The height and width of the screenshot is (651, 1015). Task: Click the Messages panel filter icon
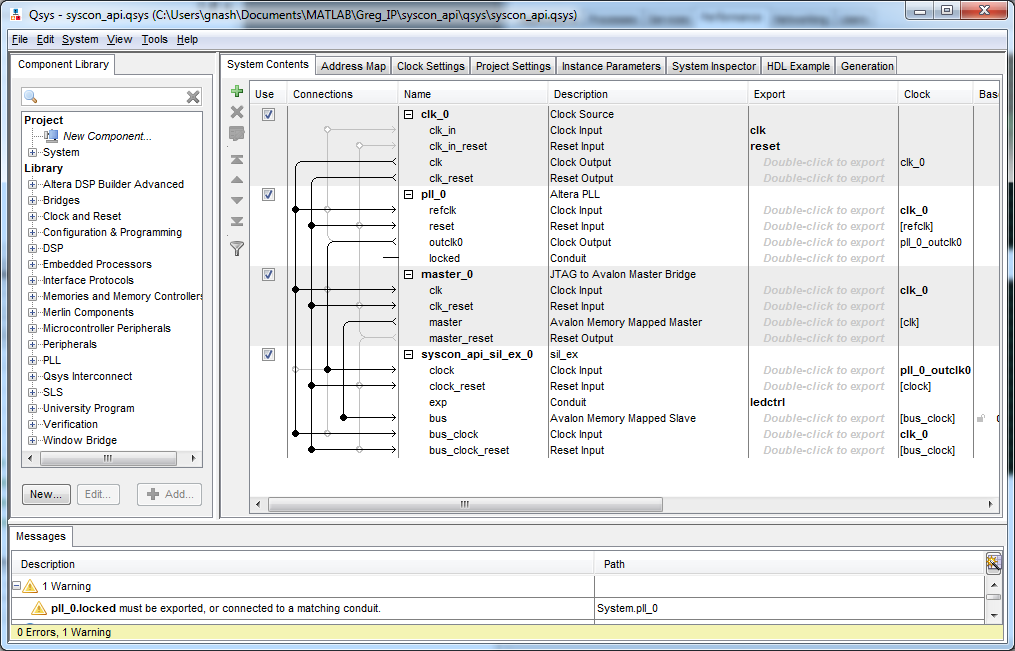[993, 563]
